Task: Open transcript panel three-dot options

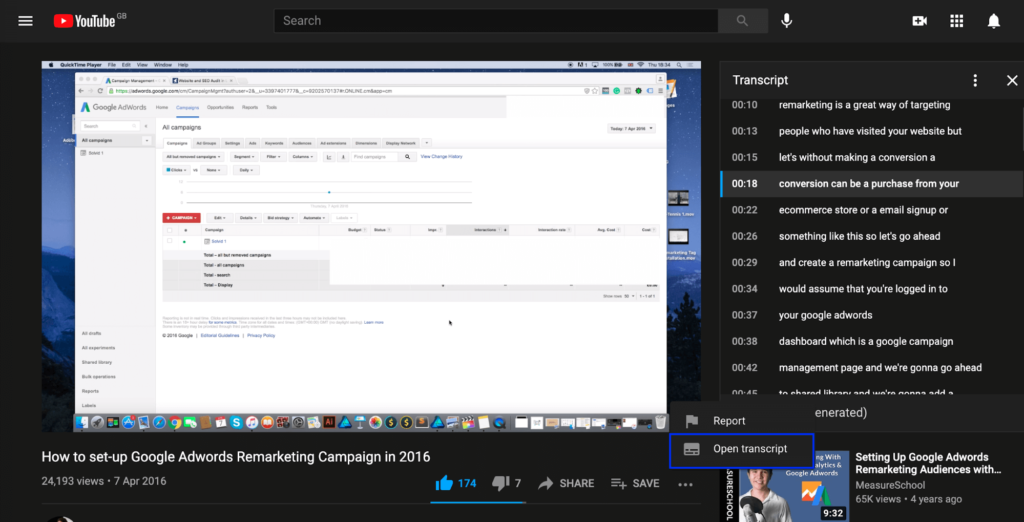Action: pos(975,80)
